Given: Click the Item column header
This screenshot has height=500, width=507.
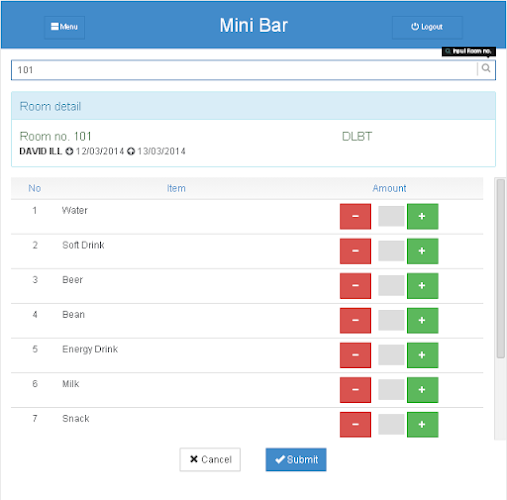Looking at the screenshot, I should [176, 188].
